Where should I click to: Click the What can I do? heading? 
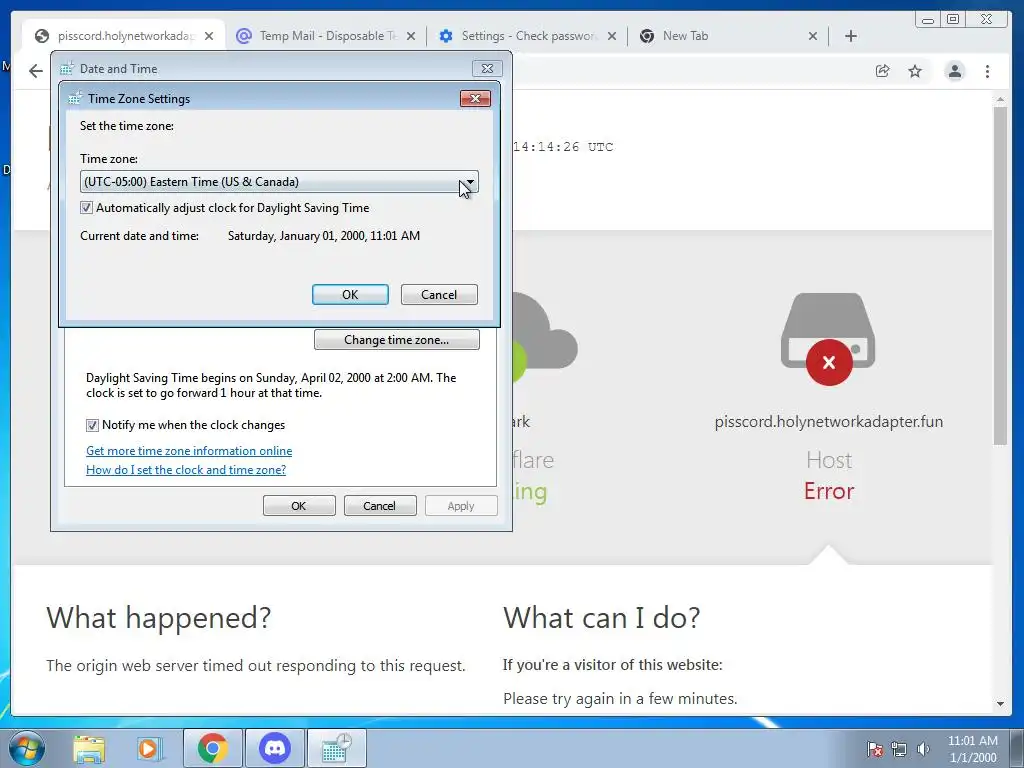(601, 618)
